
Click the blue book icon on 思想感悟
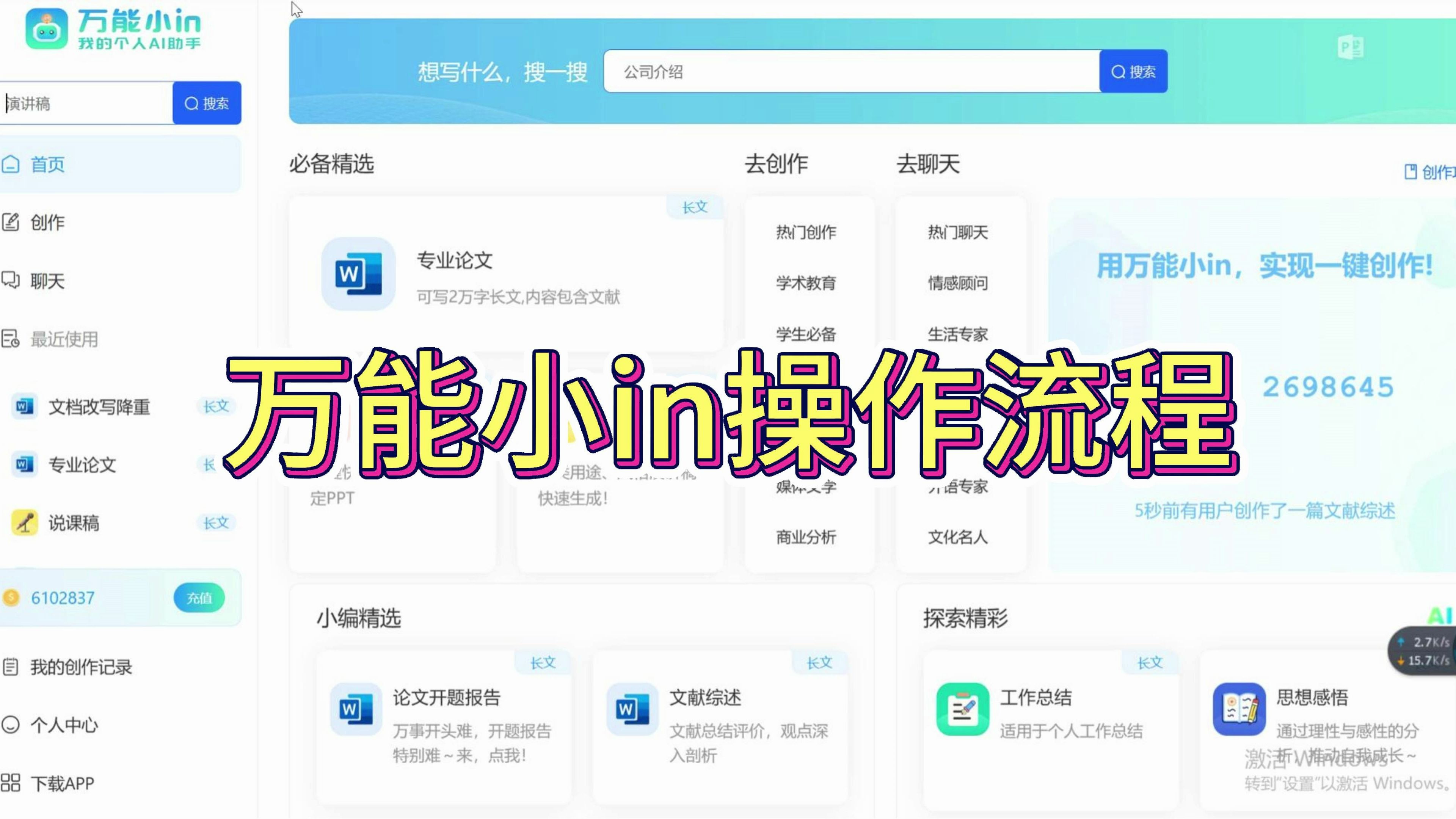[1239, 709]
